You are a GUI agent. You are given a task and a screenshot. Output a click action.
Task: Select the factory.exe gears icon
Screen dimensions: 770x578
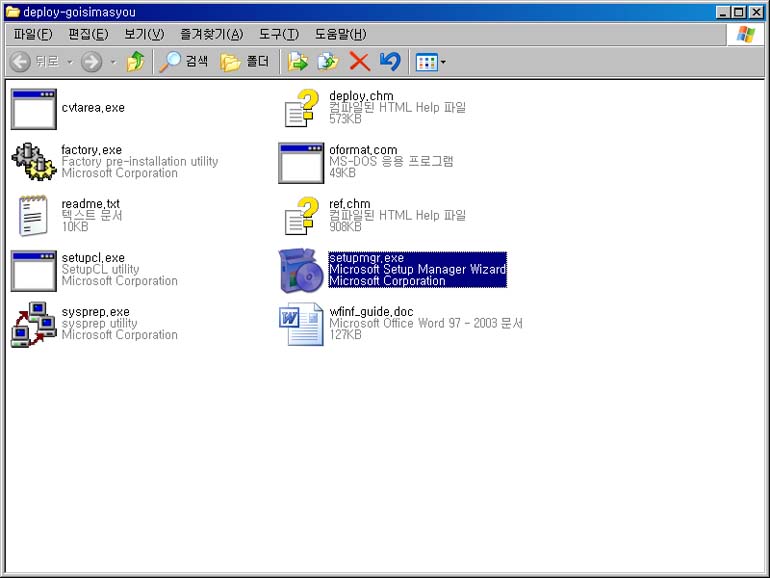[x=33, y=162]
